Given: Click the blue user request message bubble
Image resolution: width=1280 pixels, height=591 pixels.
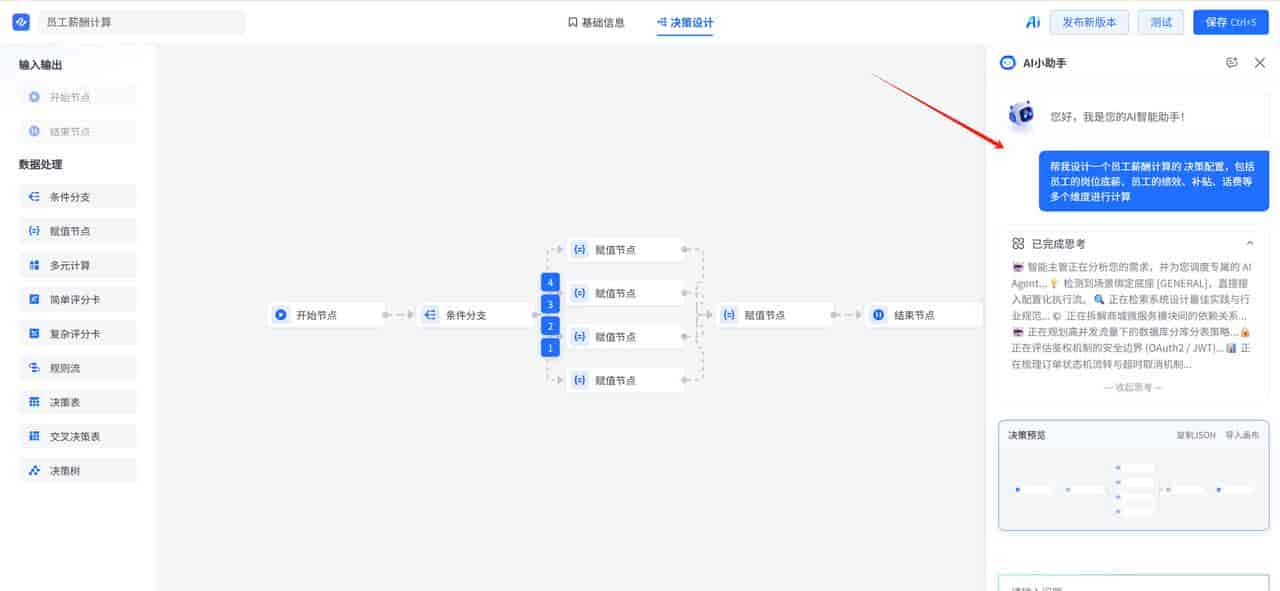Looking at the screenshot, I should [1154, 181].
